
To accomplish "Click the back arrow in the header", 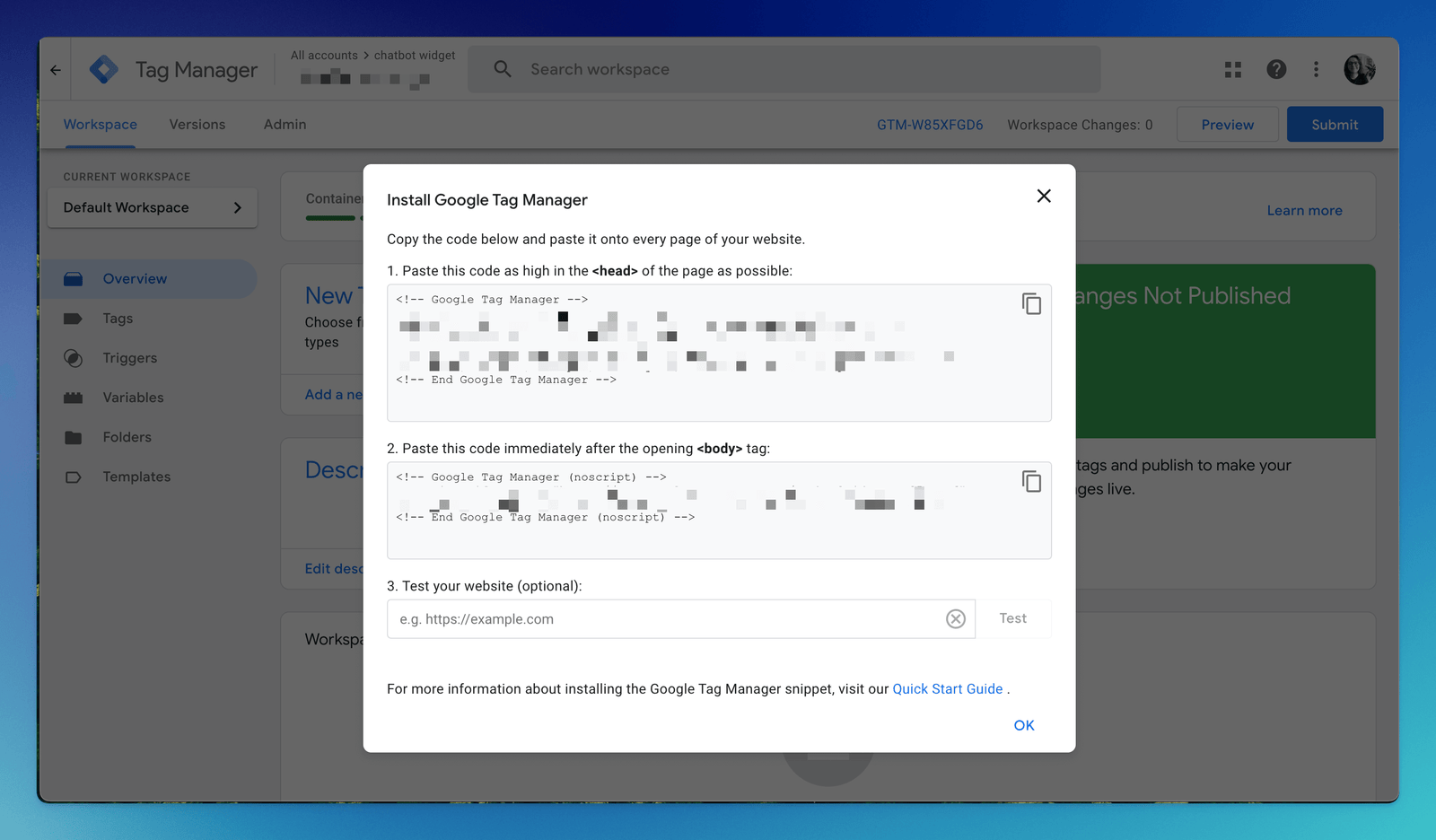I will tap(56, 70).
